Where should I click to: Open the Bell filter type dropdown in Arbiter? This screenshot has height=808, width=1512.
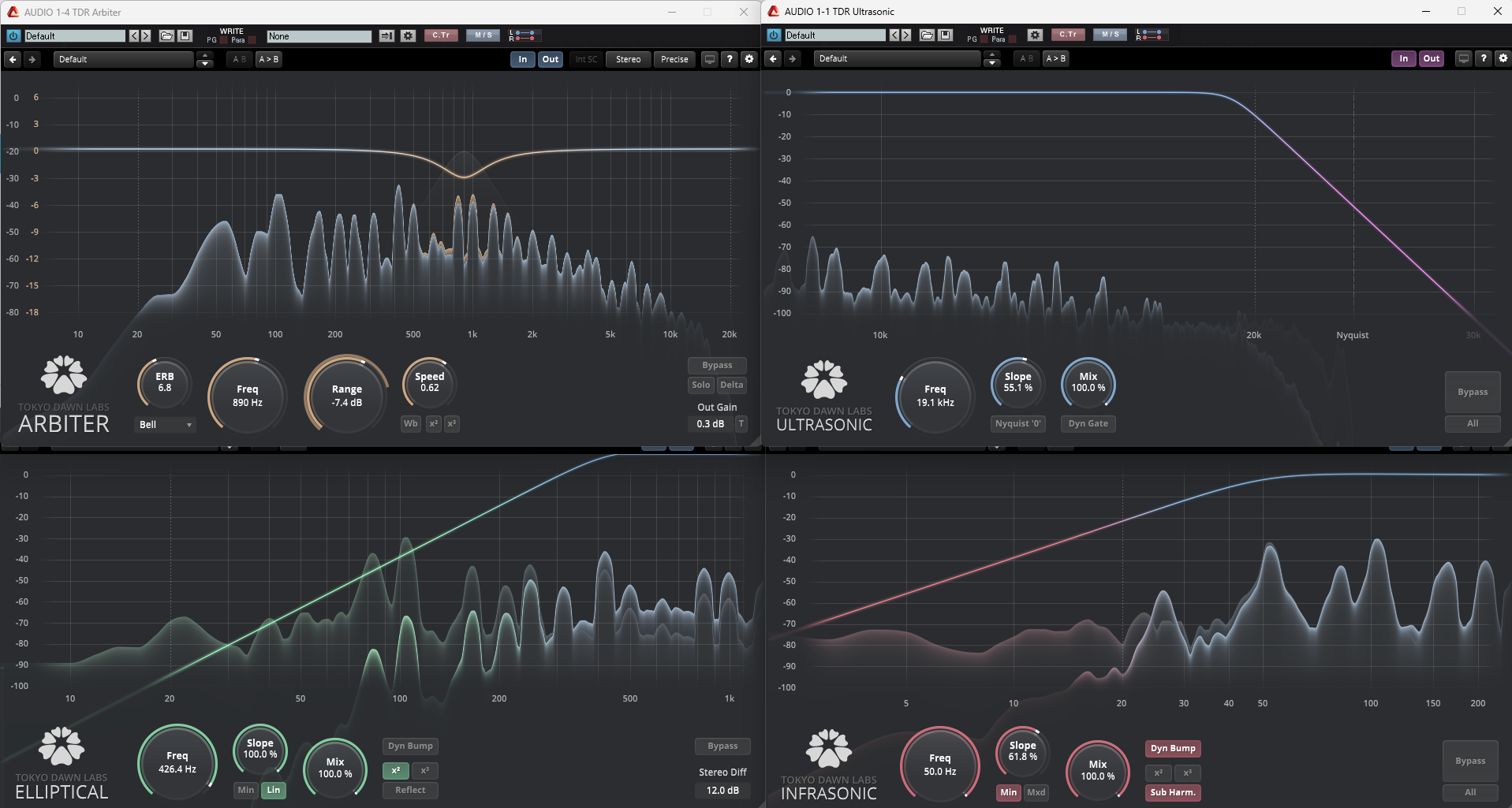click(166, 424)
